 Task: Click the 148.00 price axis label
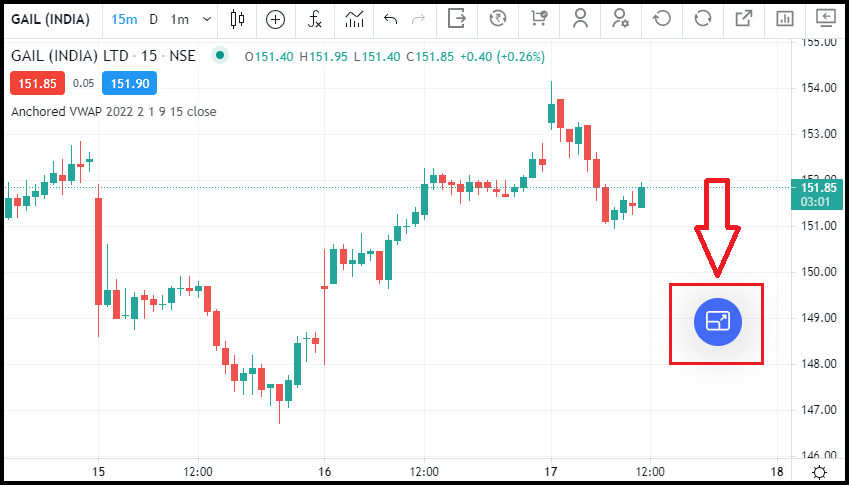[x=818, y=364]
